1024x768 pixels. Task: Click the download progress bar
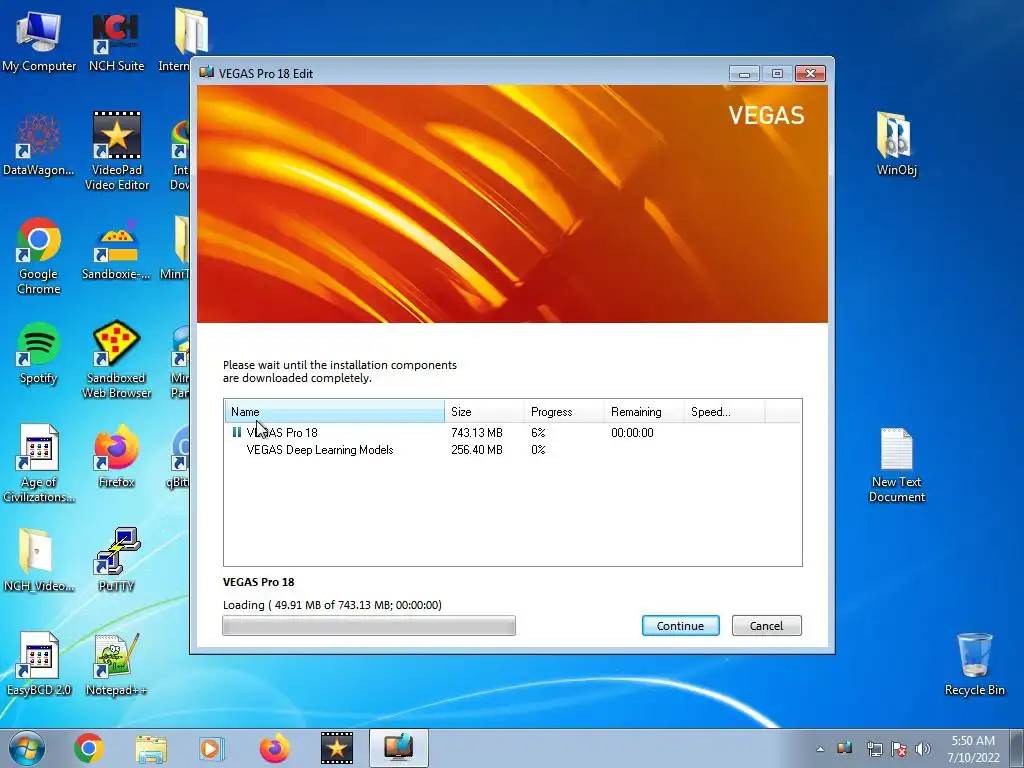(369, 626)
